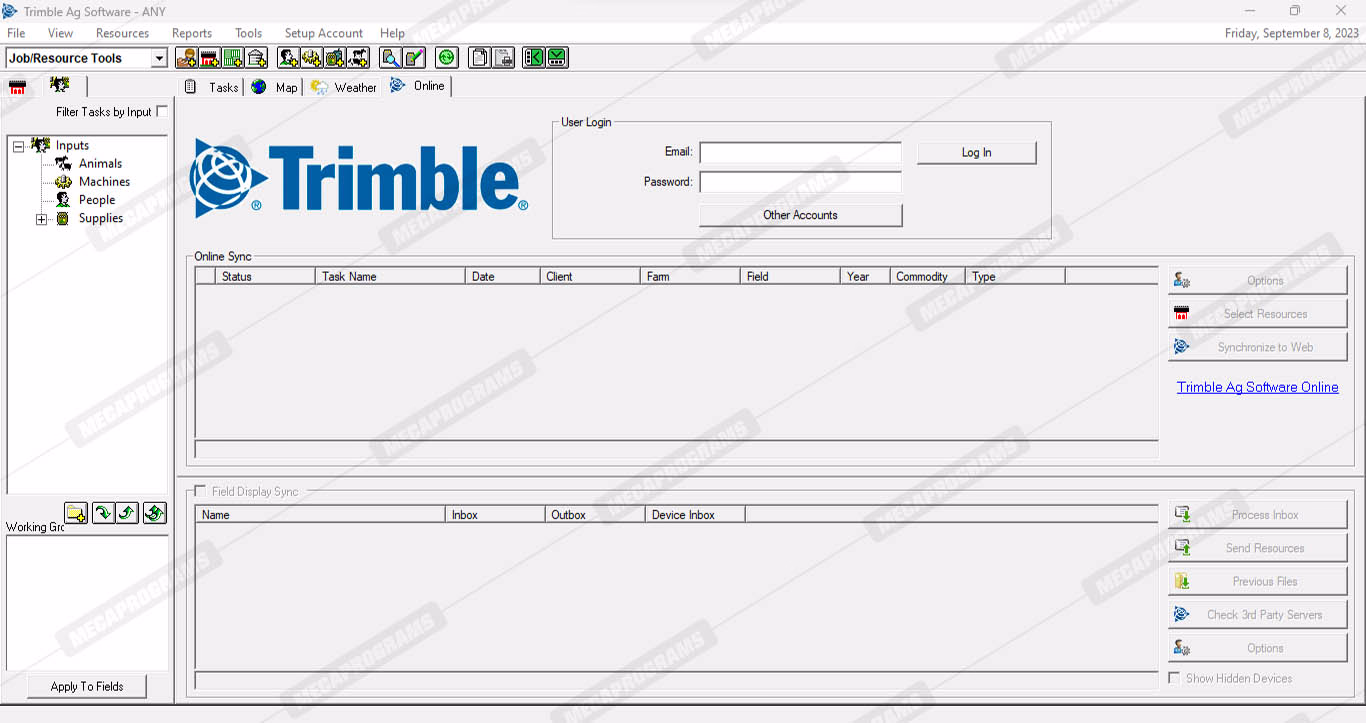
Task: Select People in the Inputs tree
Action: coord(97,200)
